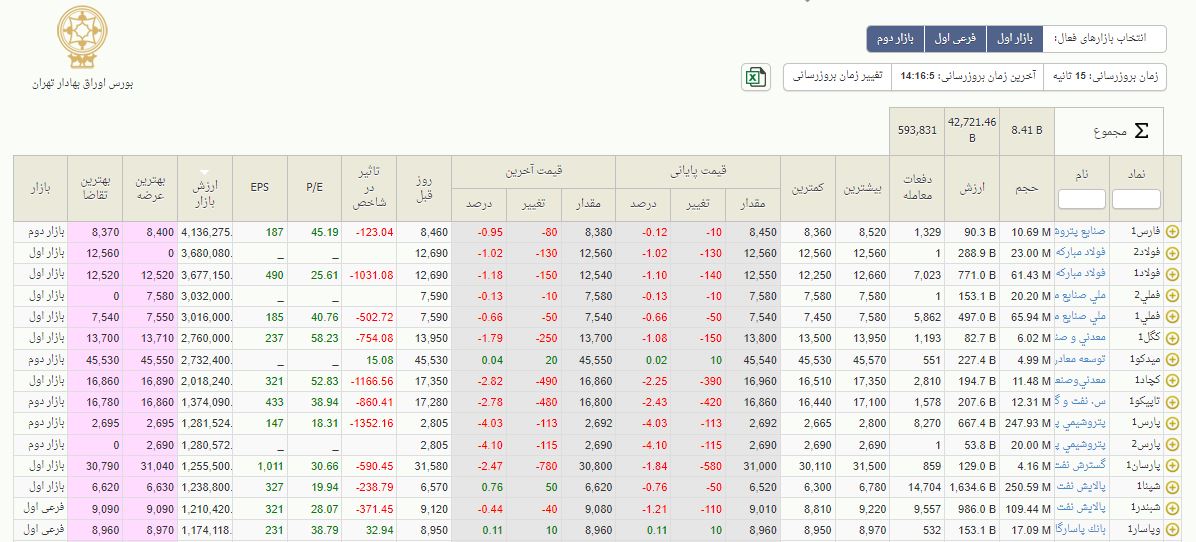Expand the فولاد1 row with its plus icon

[1172, 274]
